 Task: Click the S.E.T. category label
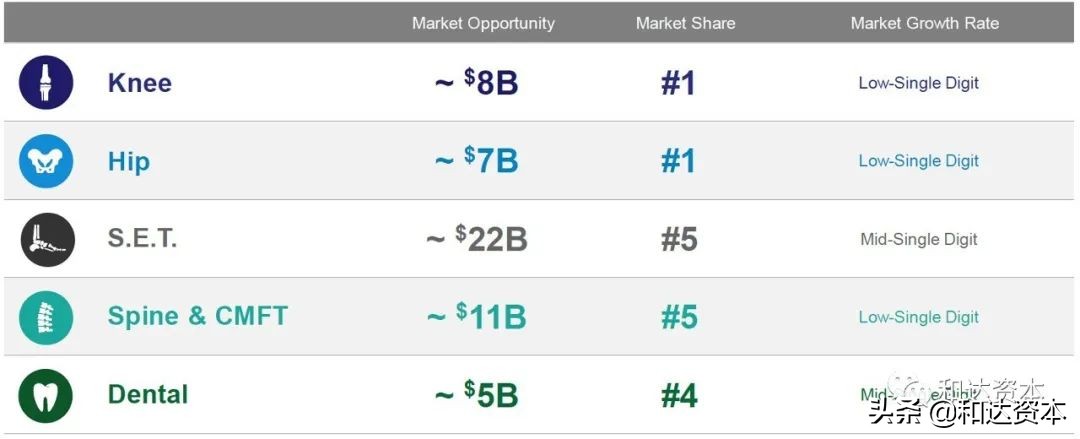[x=142, y=239]
